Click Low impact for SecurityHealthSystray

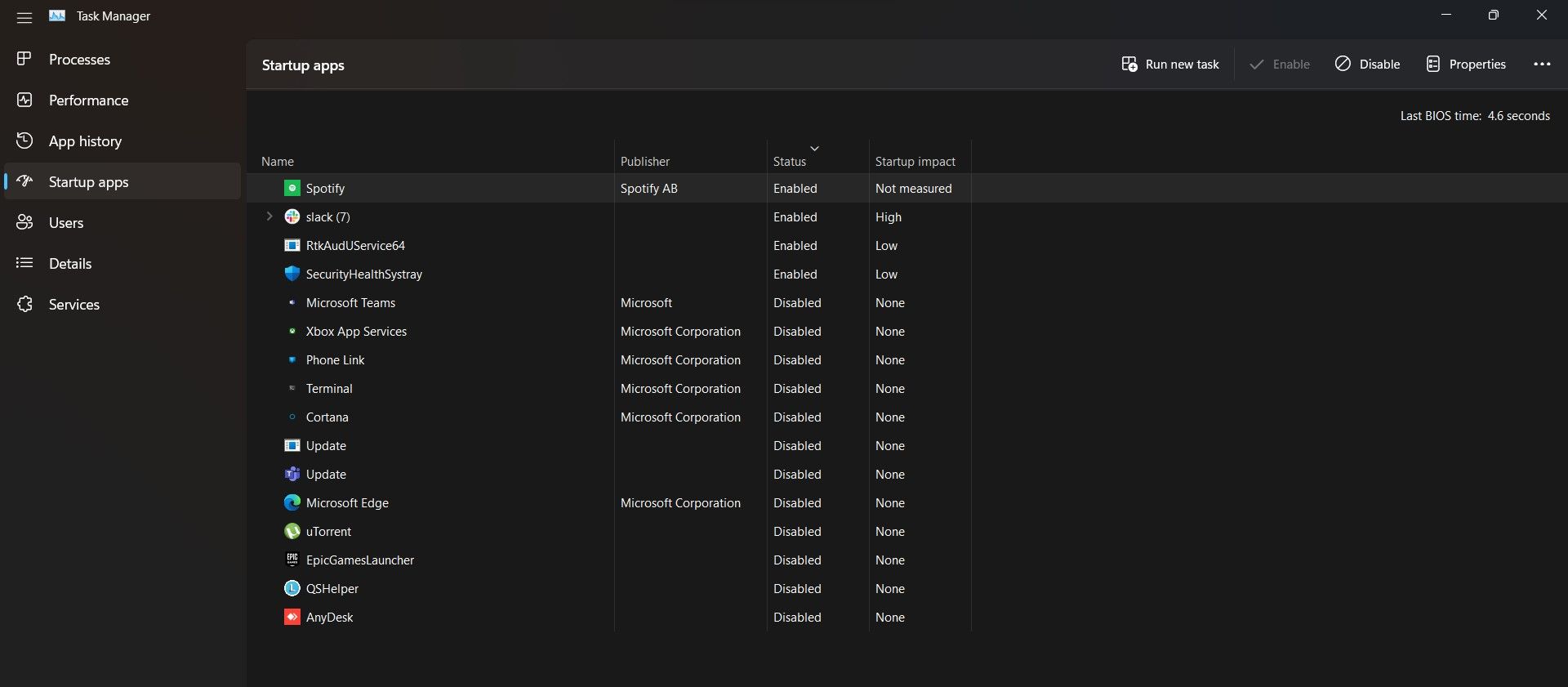tap(886, 274)
